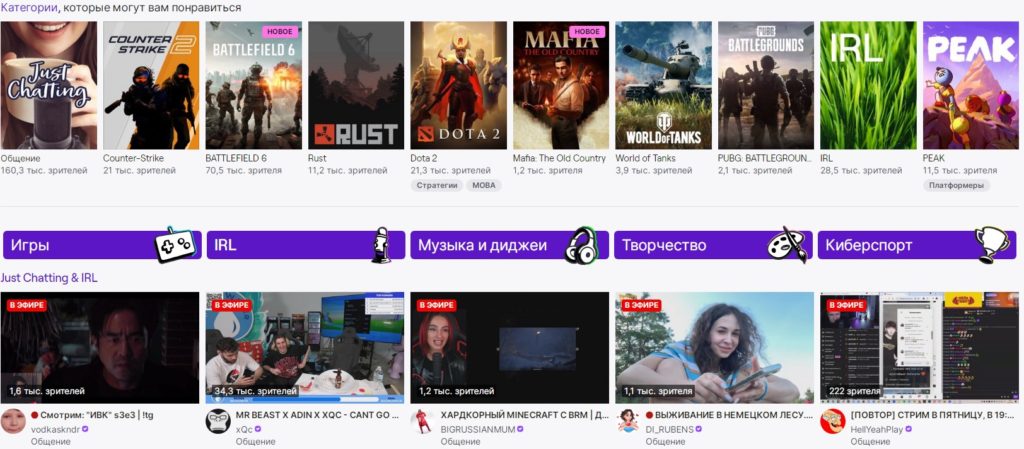Open title ВЫЖИВАНИЕ В НЕМЕЦКОМ ЛЕСУ

[729, 415]
